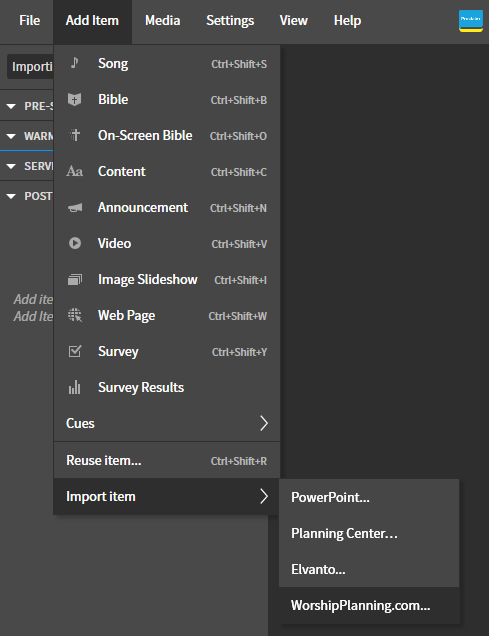
Task: Click the Ctrl+Shift+V shortcut label
Action: (239, 244)
